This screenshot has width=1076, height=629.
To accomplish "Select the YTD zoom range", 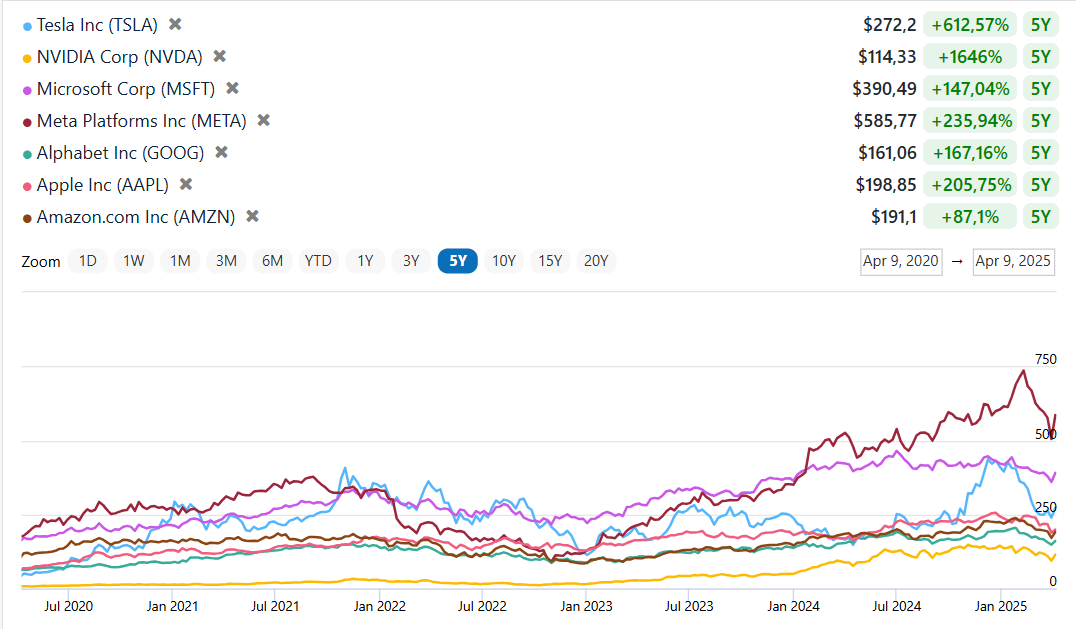I will pyautogui.click(x=318, y=261).
